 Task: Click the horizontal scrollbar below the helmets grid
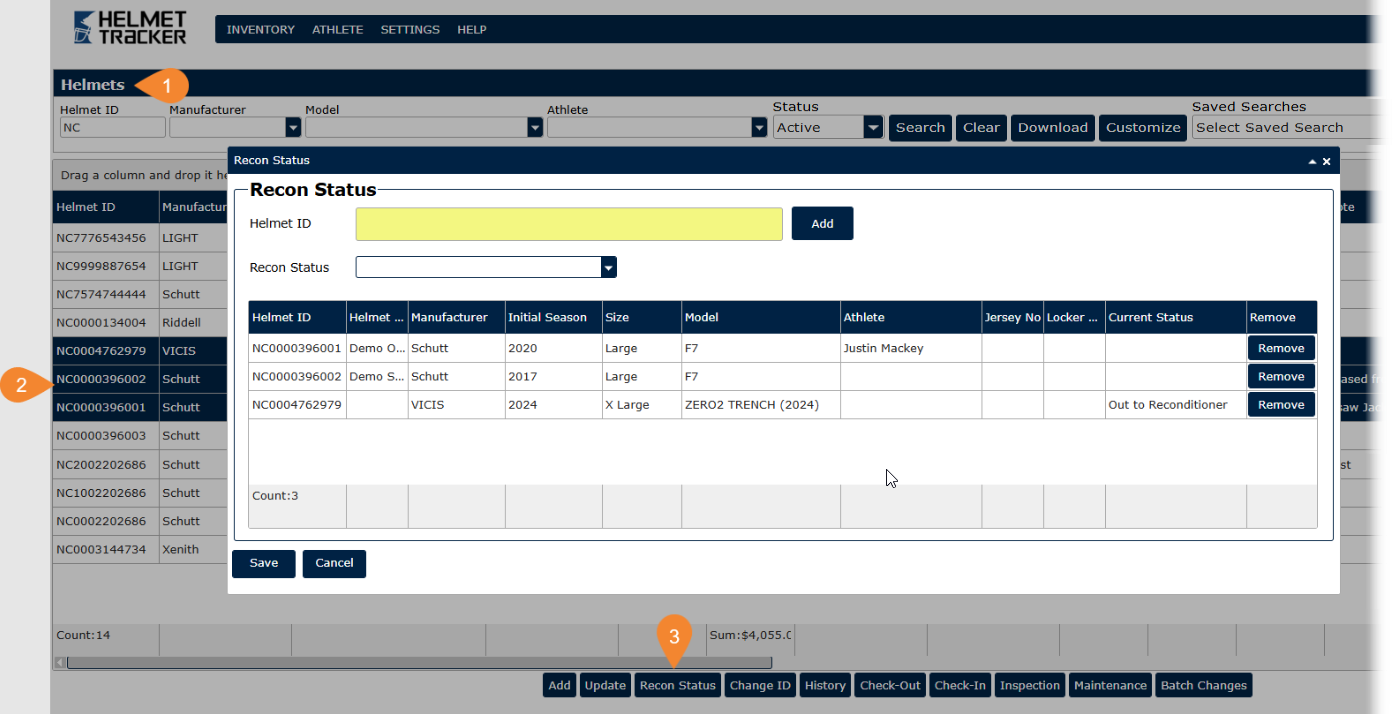419,662
